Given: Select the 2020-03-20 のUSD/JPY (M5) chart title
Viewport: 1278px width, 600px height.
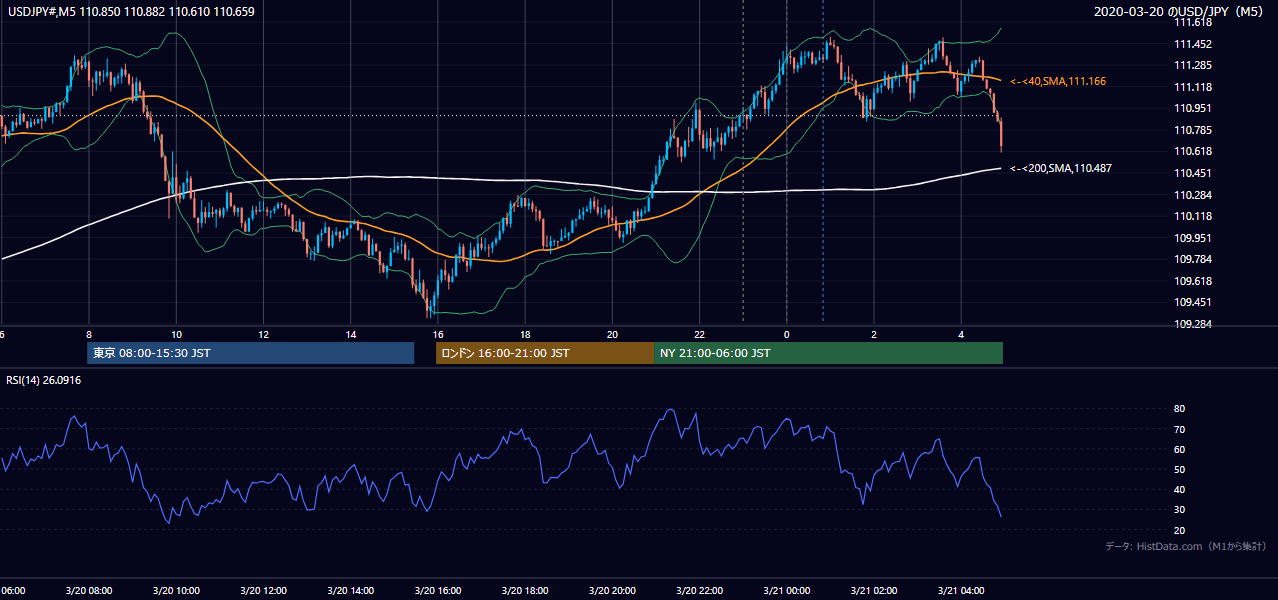Looking at the screenshot, I should pos(1180,12).
